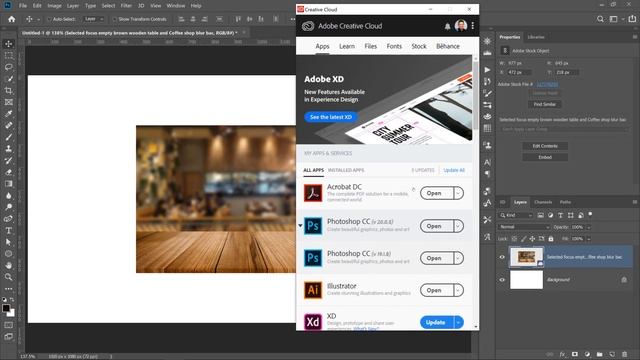640x360 pixels.
Task: Switch to the Libraries panel tab
Action: (536, 37)
